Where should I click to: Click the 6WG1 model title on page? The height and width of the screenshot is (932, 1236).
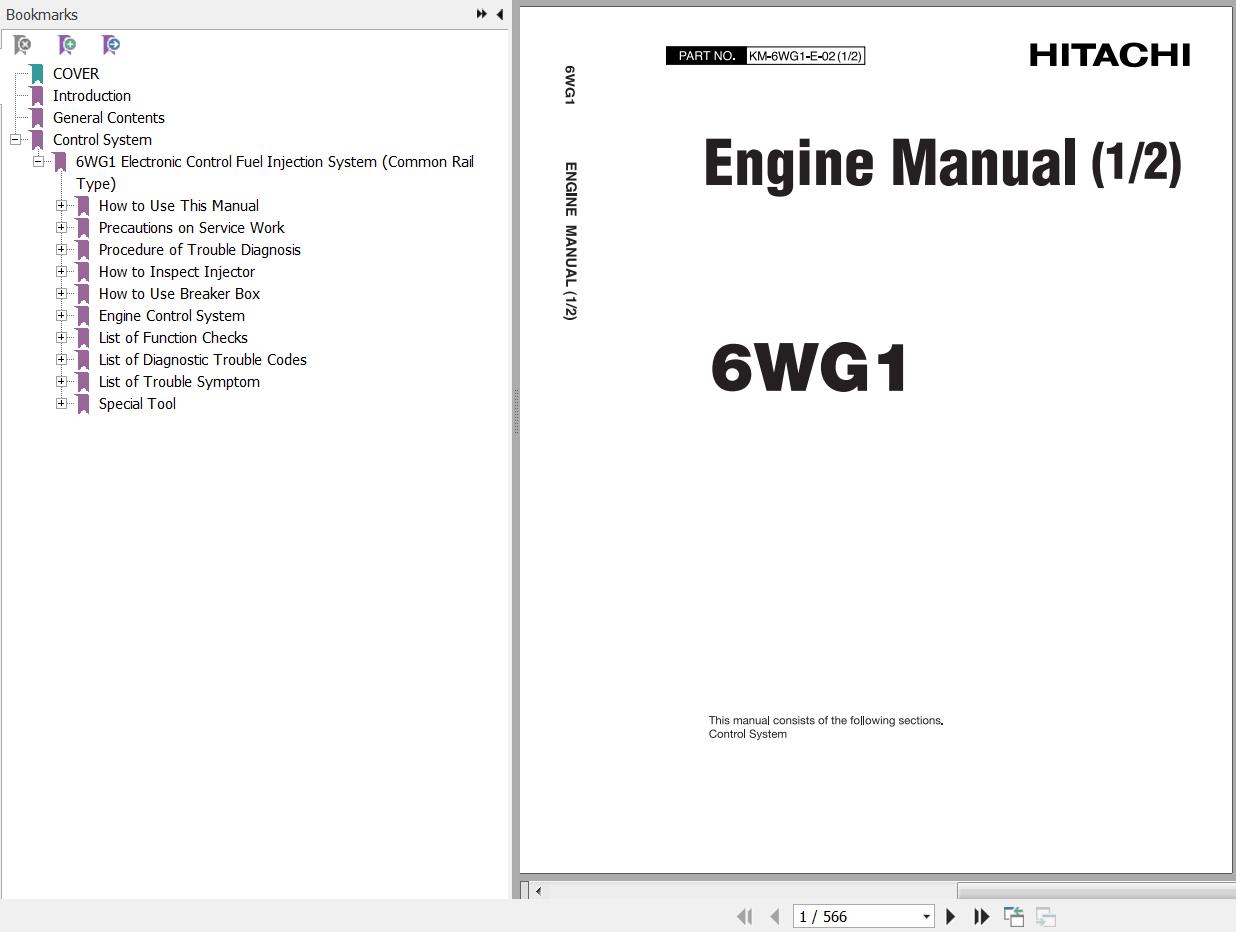(808, 367)
